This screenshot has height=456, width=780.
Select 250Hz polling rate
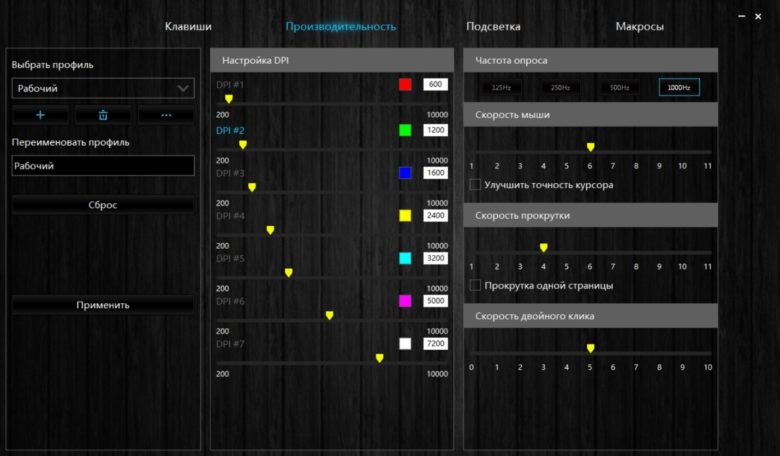560,88
